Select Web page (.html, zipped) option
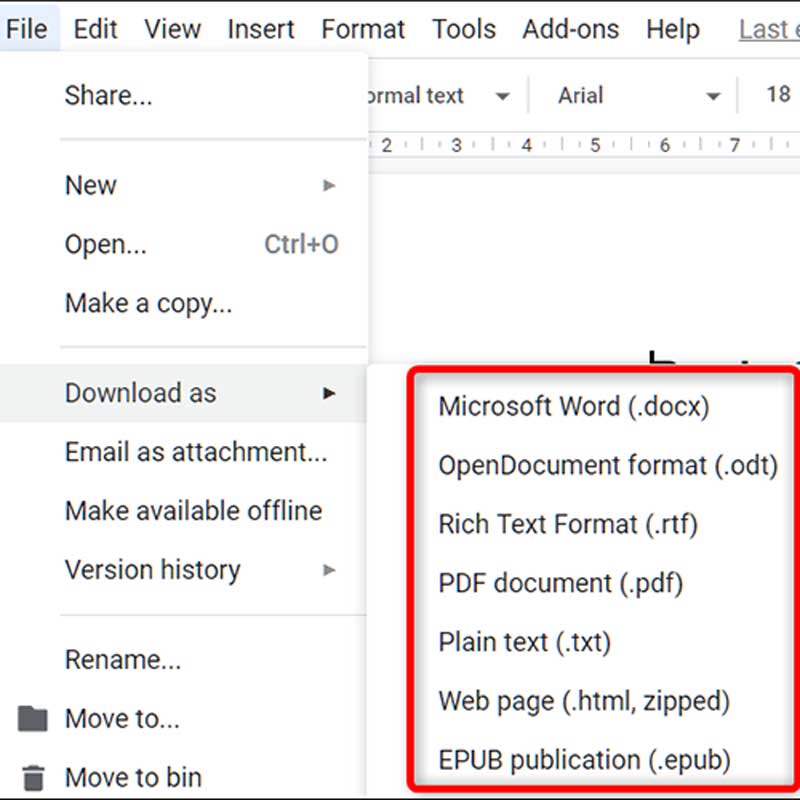 [x=583, y=701]
